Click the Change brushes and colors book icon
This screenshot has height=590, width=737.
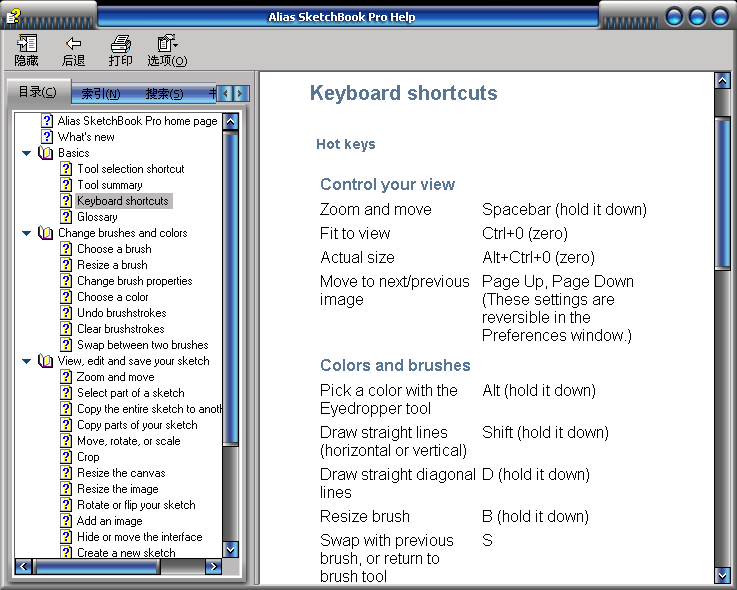click(46, 233)
